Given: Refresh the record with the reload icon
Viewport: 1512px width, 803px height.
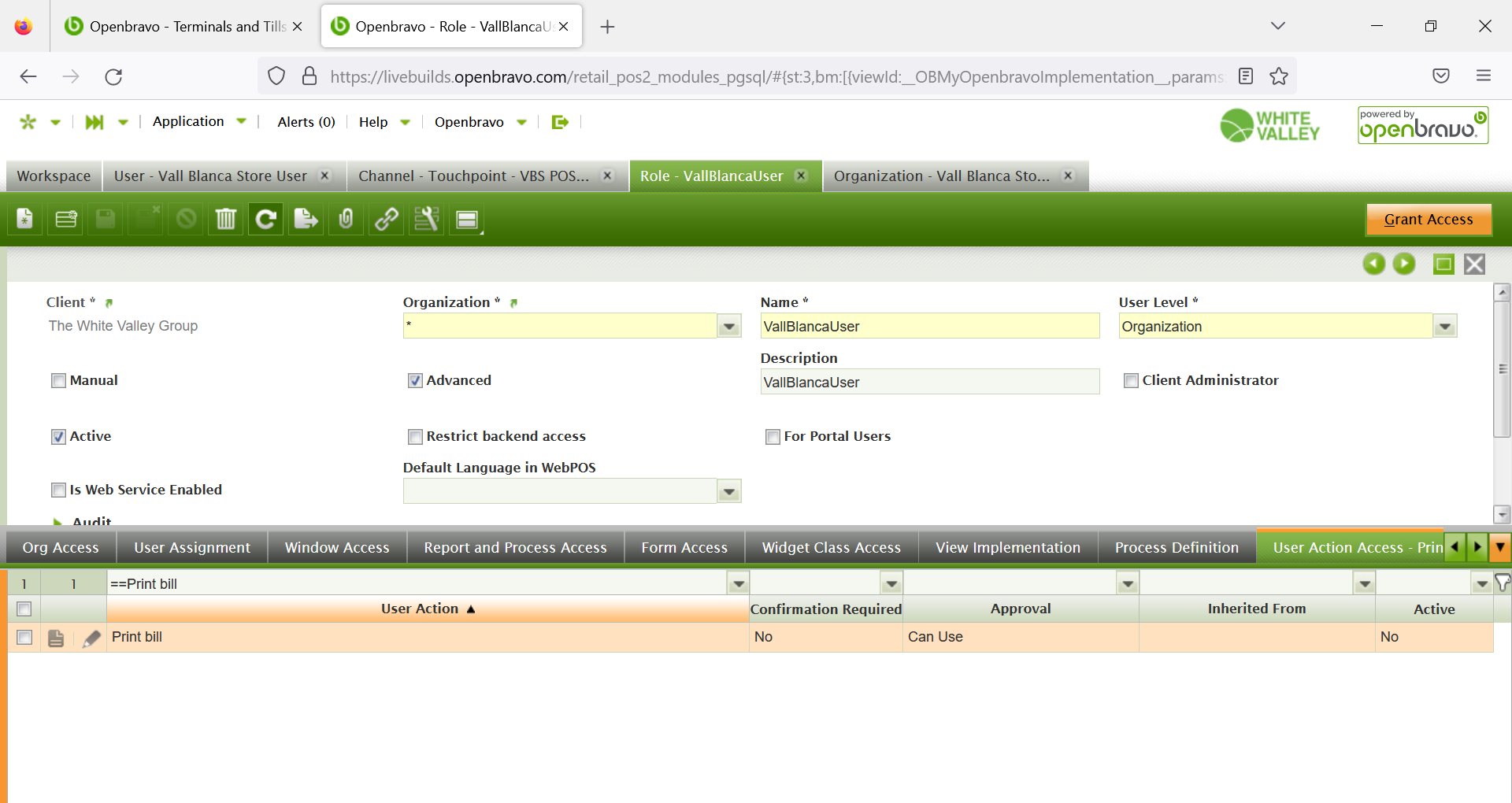Looking at the screenshot, I should 266,220.
